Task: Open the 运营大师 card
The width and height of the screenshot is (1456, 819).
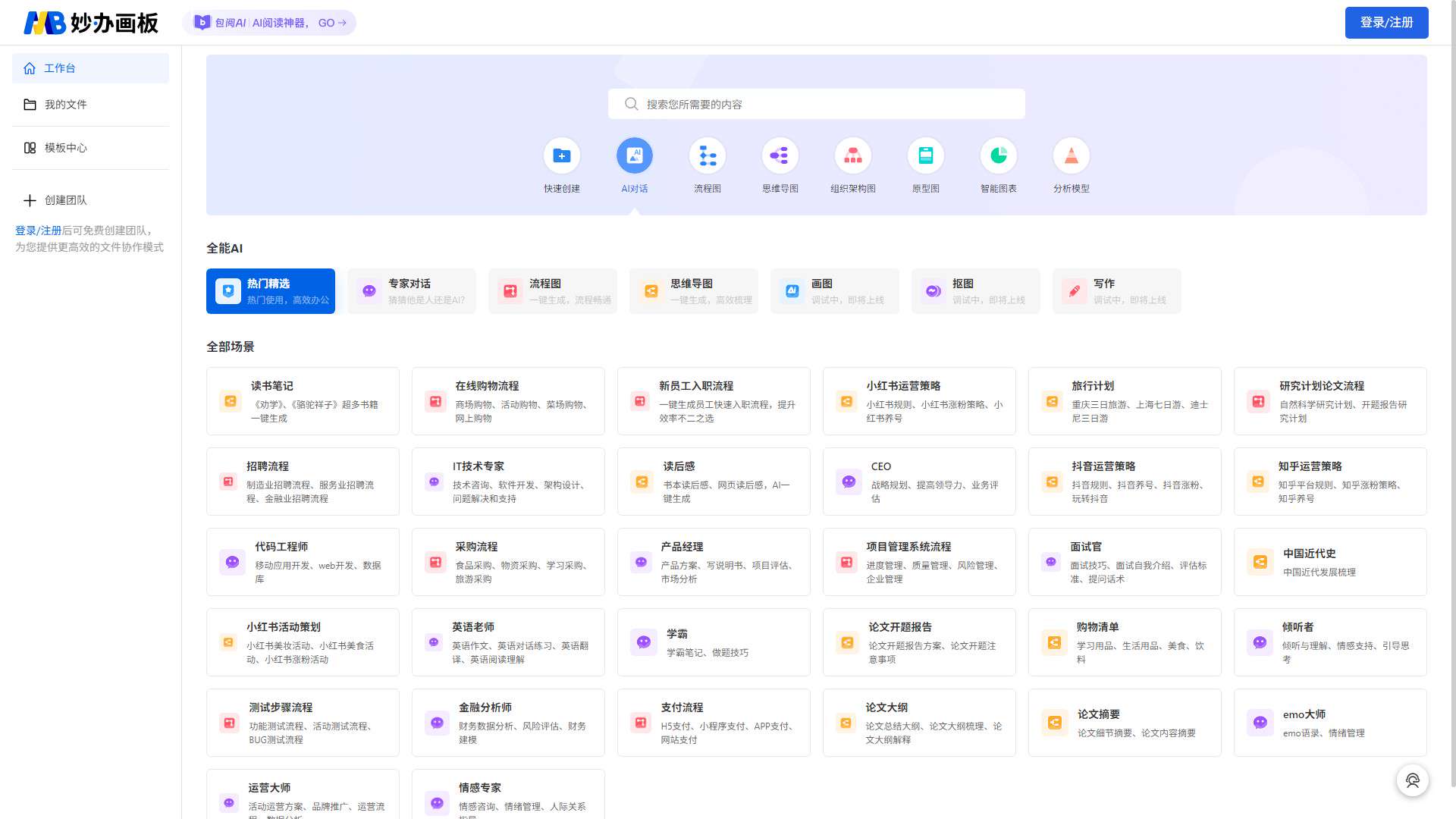Action: (x=303, y=794)
